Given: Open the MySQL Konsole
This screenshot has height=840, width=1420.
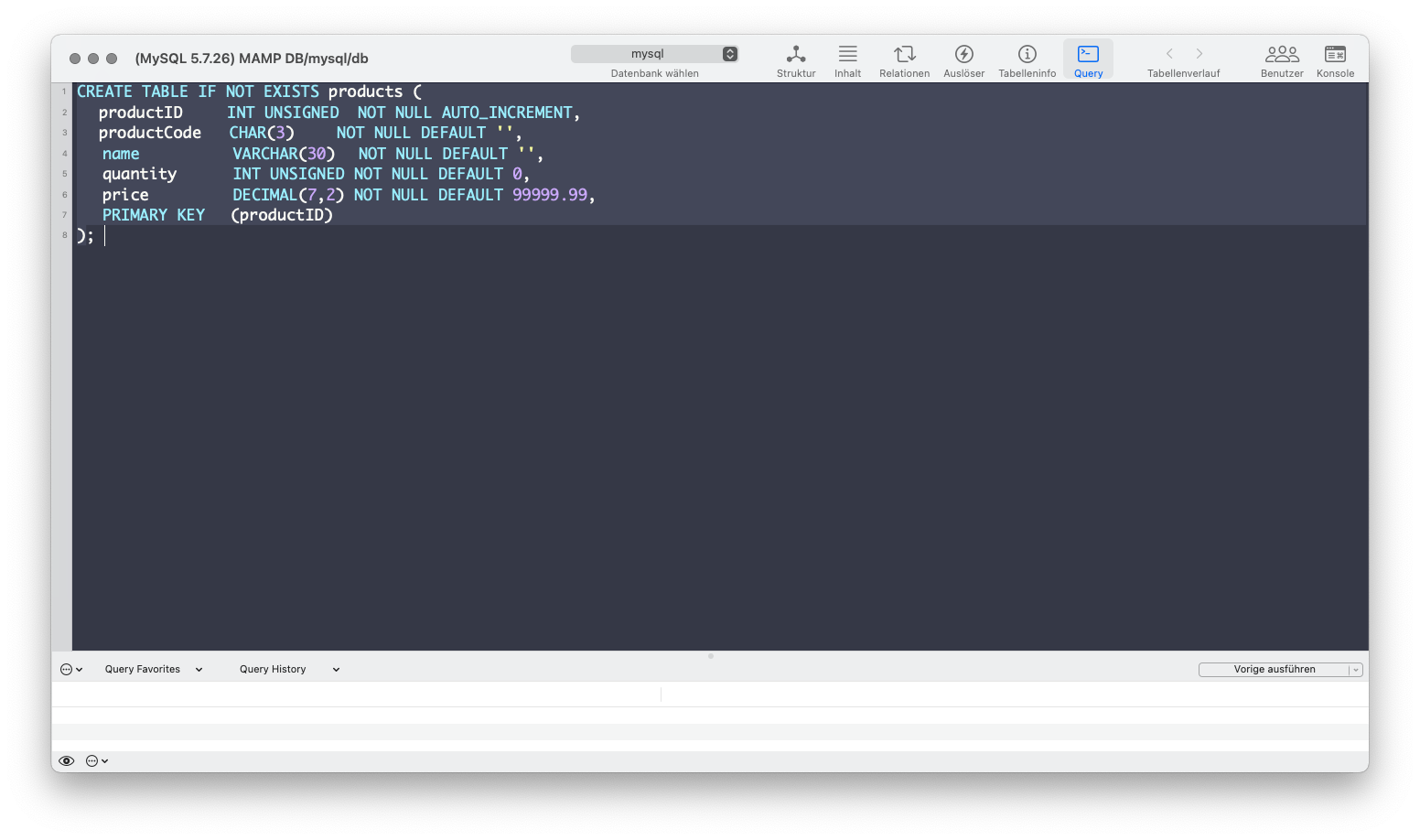Looking at the screenshot, I should point(1334,59).
